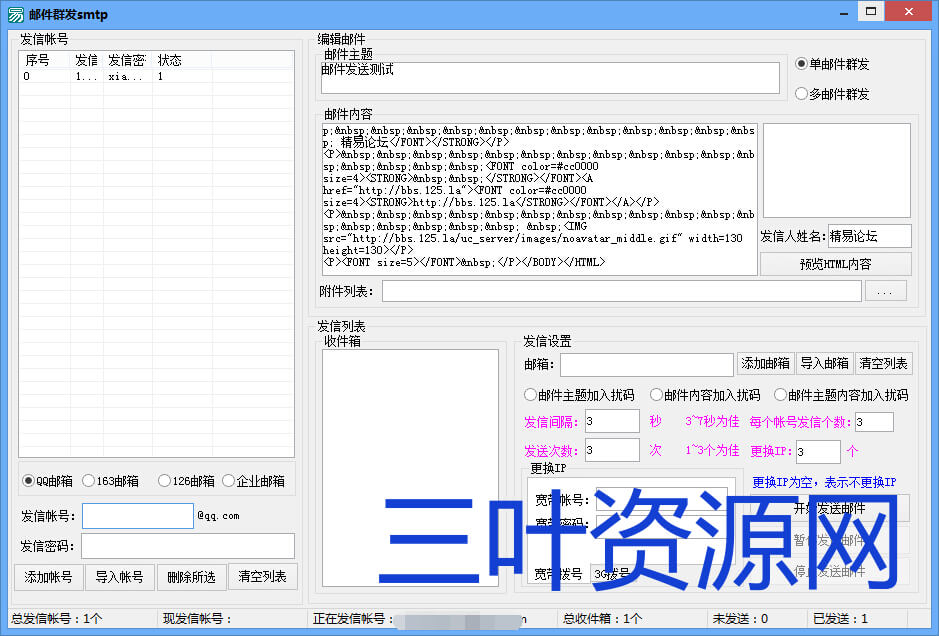Click 预览HTML内容 to preview the email
The height and width of the screenshot is (636, 939).
coord(836,263)
